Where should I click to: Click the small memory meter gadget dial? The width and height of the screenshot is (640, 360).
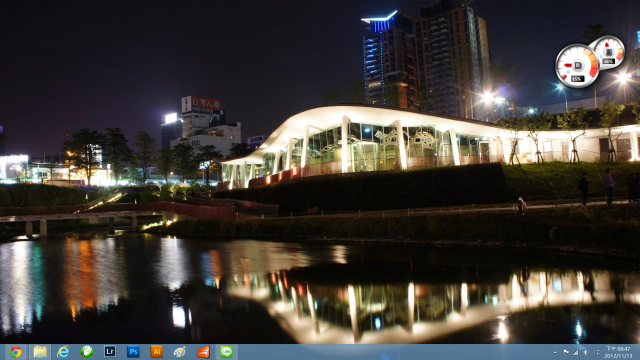pos(609,53)
